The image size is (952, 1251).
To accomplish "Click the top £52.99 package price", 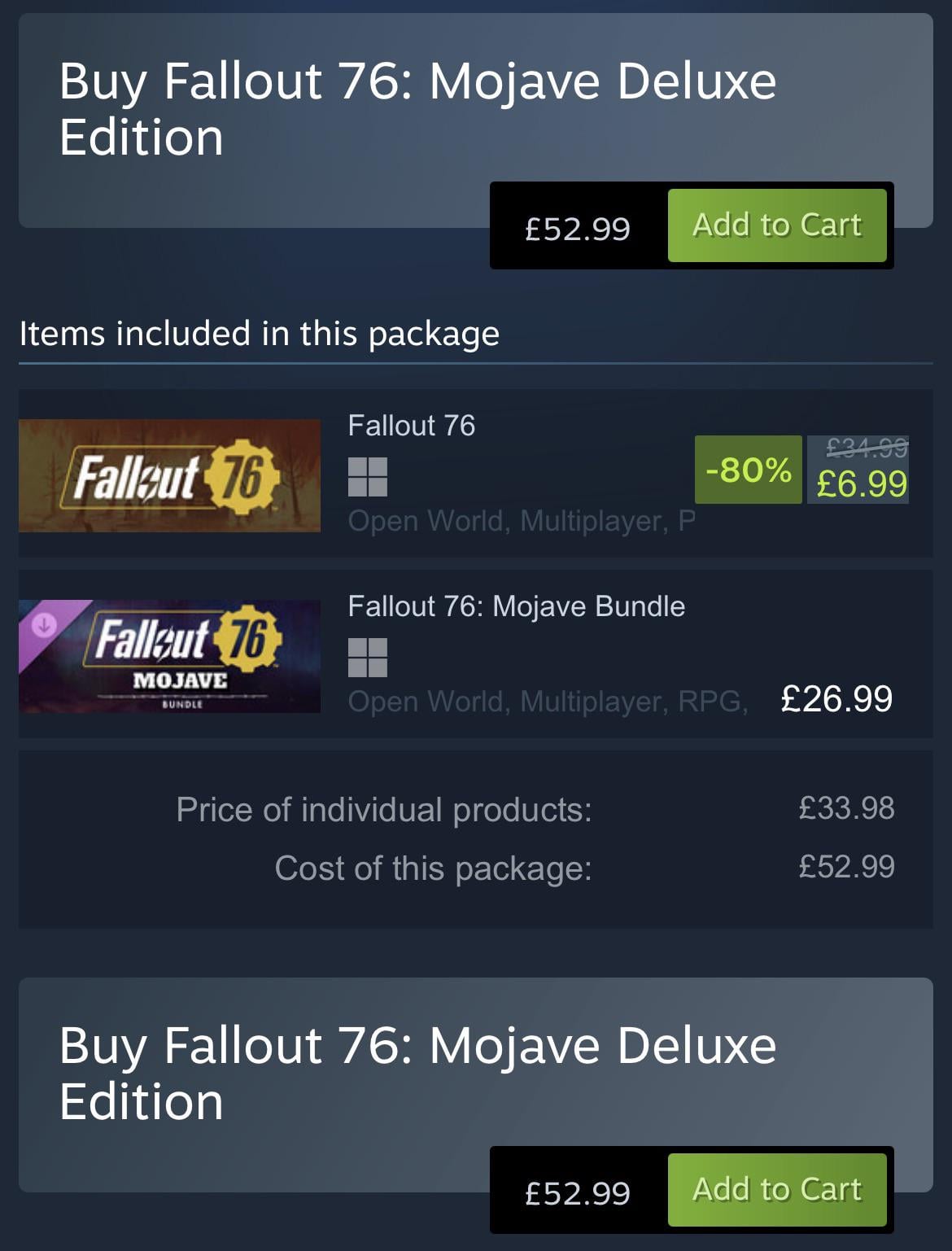I will (578, 229).
